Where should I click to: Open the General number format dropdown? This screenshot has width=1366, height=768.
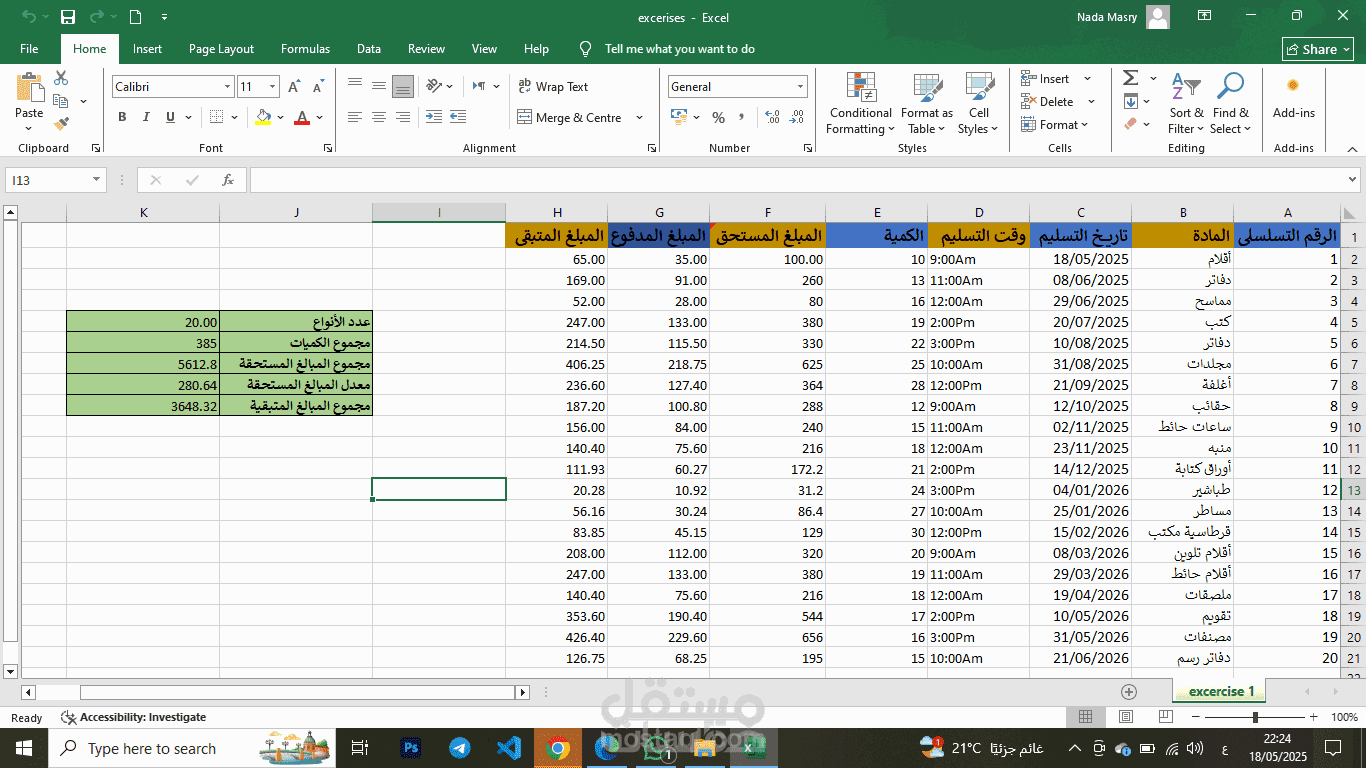click(800, 87)
